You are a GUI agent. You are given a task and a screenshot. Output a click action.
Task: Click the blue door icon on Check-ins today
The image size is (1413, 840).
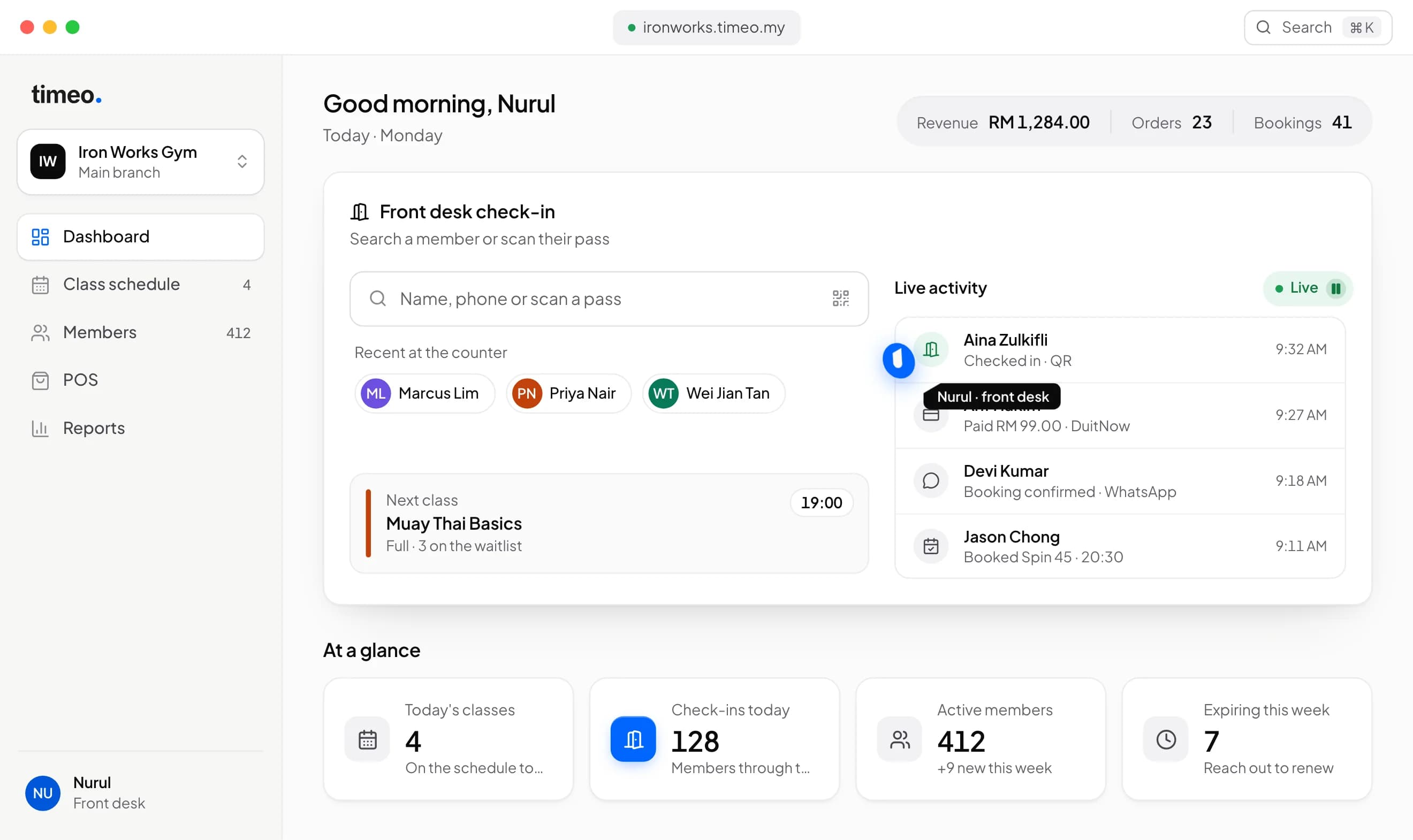[x=633, y=739]
